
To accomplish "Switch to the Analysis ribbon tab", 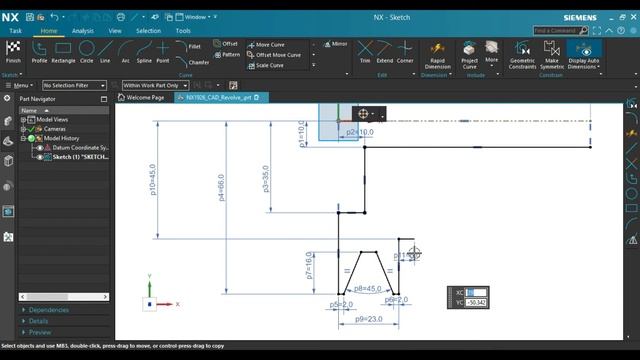I will pyautogui.click(x=82, y=31).
